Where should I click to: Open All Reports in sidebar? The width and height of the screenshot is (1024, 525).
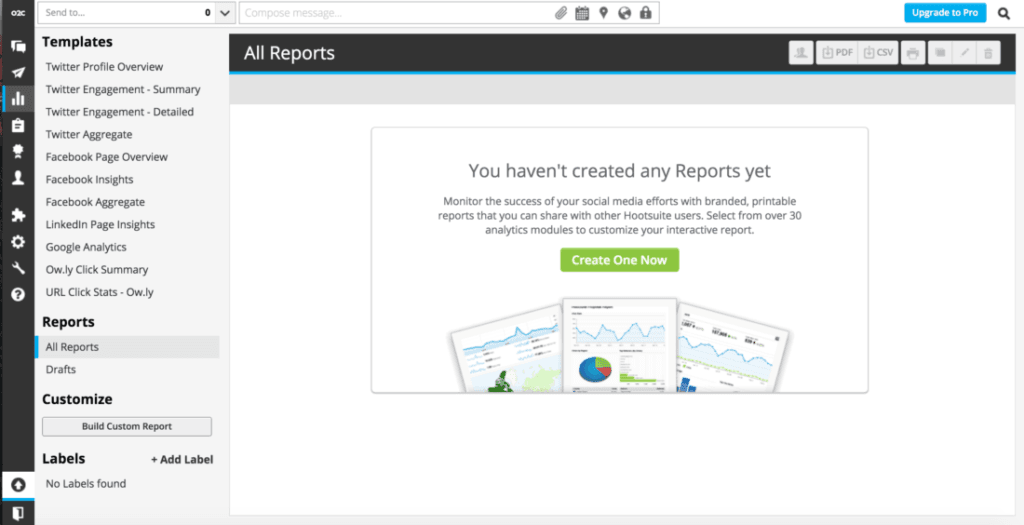pos(127,347)
